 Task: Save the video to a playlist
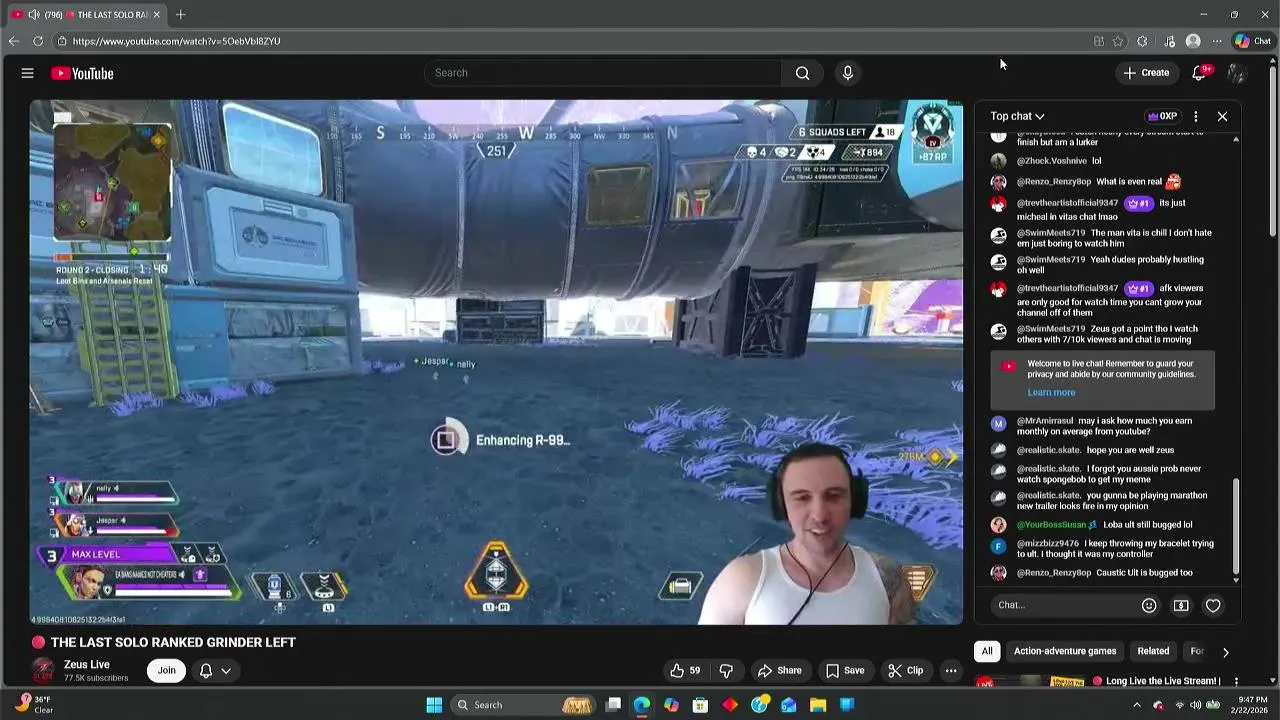[844, 671]
